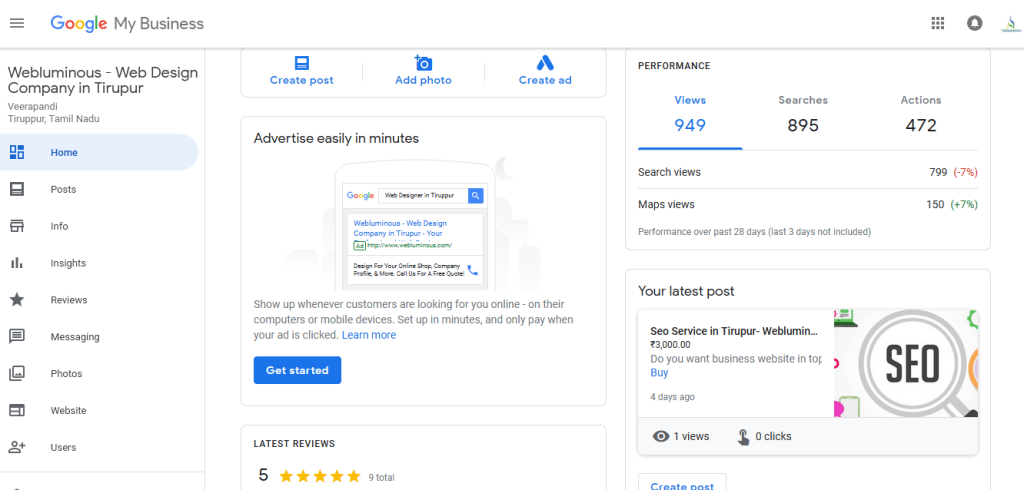Screen dimensions: 1024x490
Task: Click the Google My Business logo
Action: point(127,24)
